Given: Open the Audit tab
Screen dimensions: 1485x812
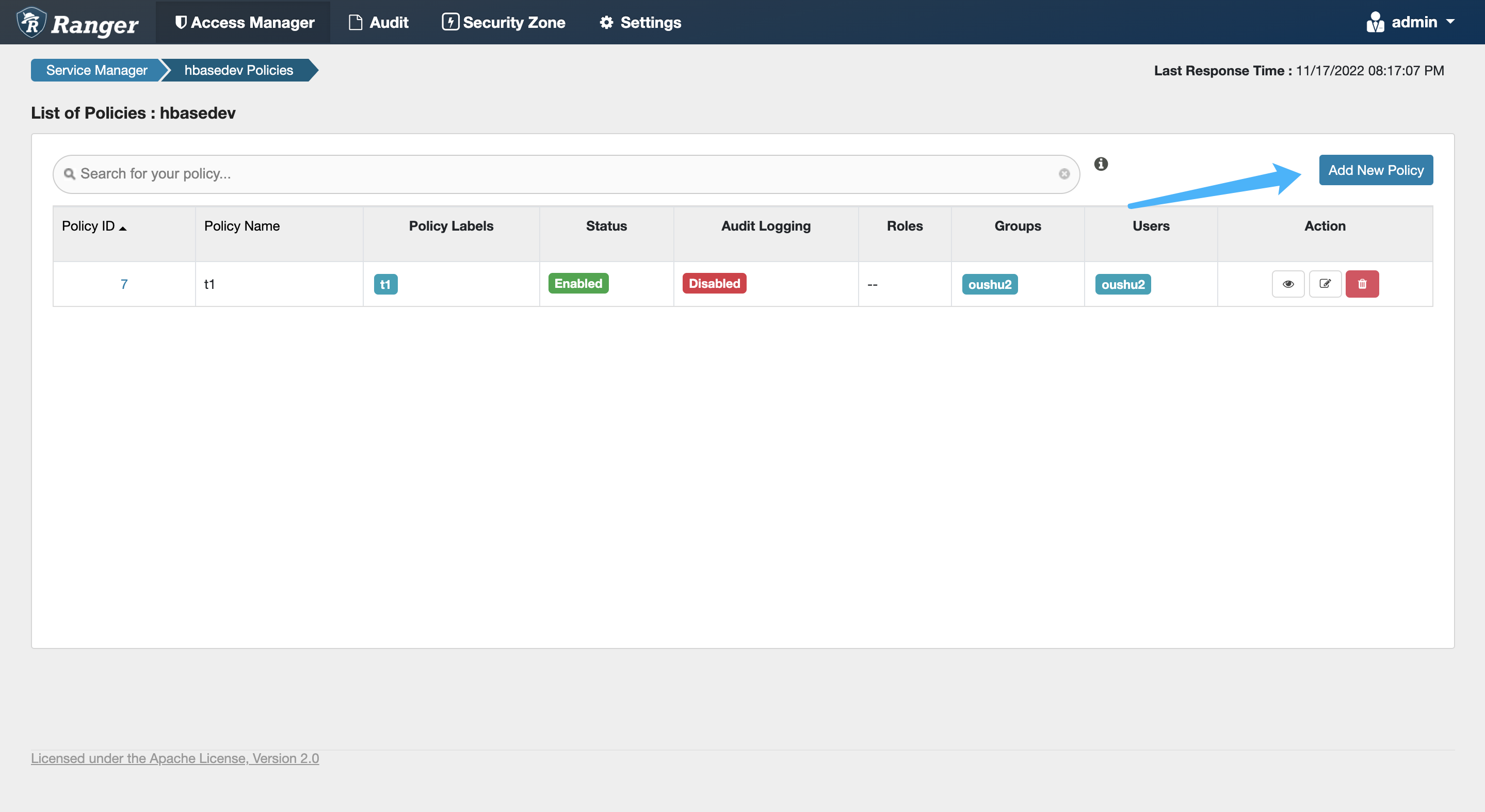Looking at the screenshot, I should point(378,23).
